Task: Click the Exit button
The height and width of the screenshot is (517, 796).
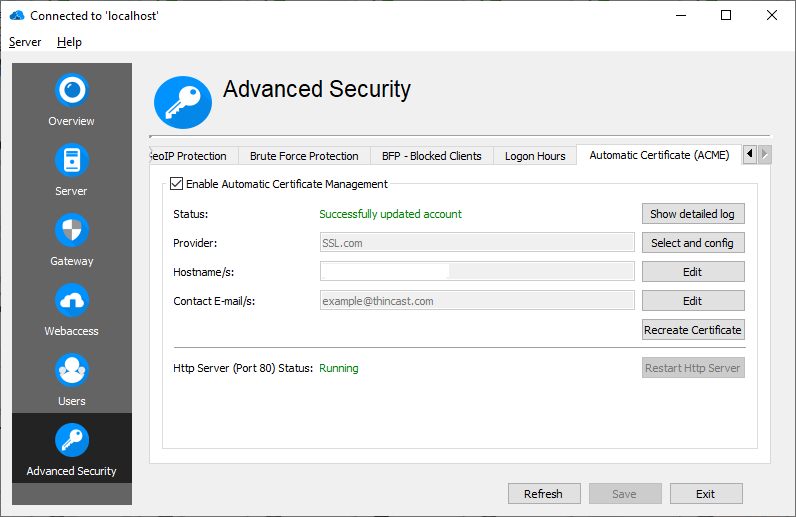Action: [x=706, y=494]
